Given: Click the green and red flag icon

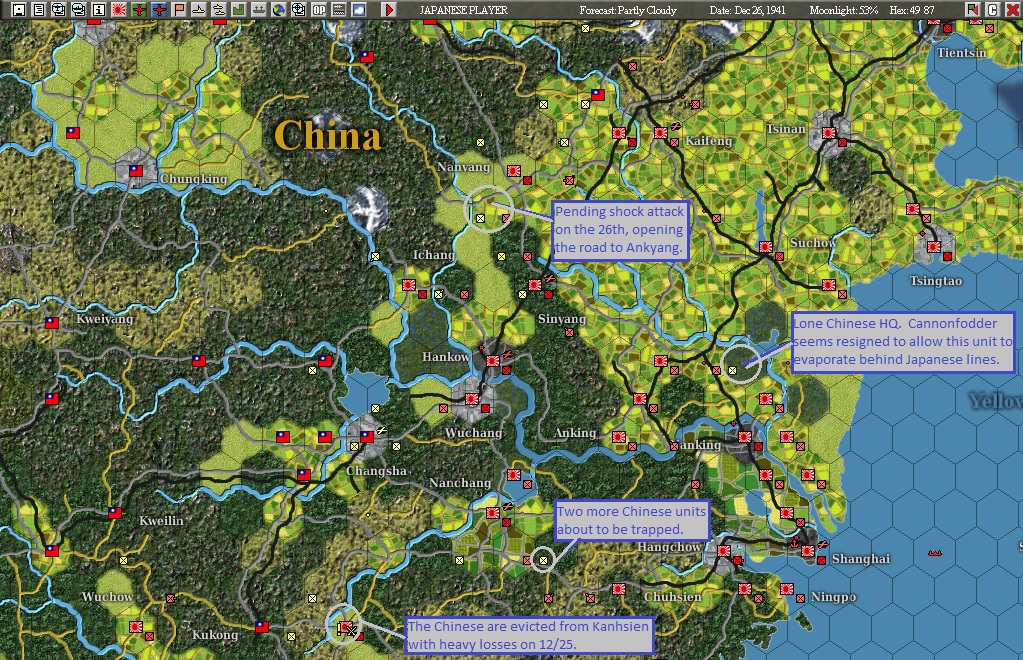Looking at the screenshot, I should [x=973, y=10].
